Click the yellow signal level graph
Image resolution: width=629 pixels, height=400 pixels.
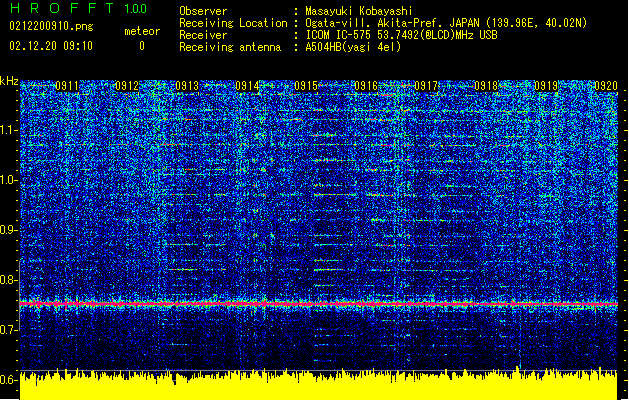319,385
